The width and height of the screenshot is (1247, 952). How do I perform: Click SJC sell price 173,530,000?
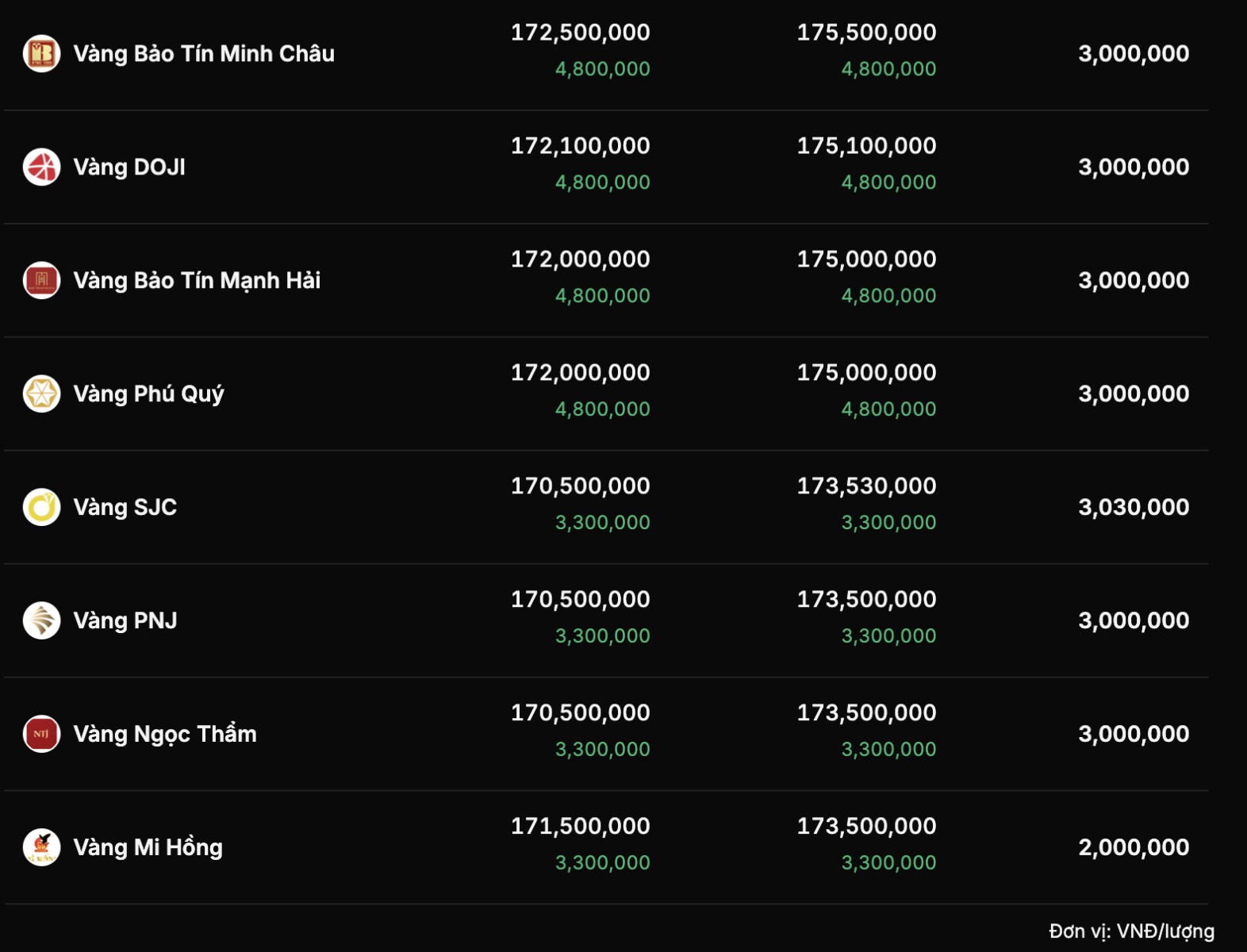pos(866,486)
